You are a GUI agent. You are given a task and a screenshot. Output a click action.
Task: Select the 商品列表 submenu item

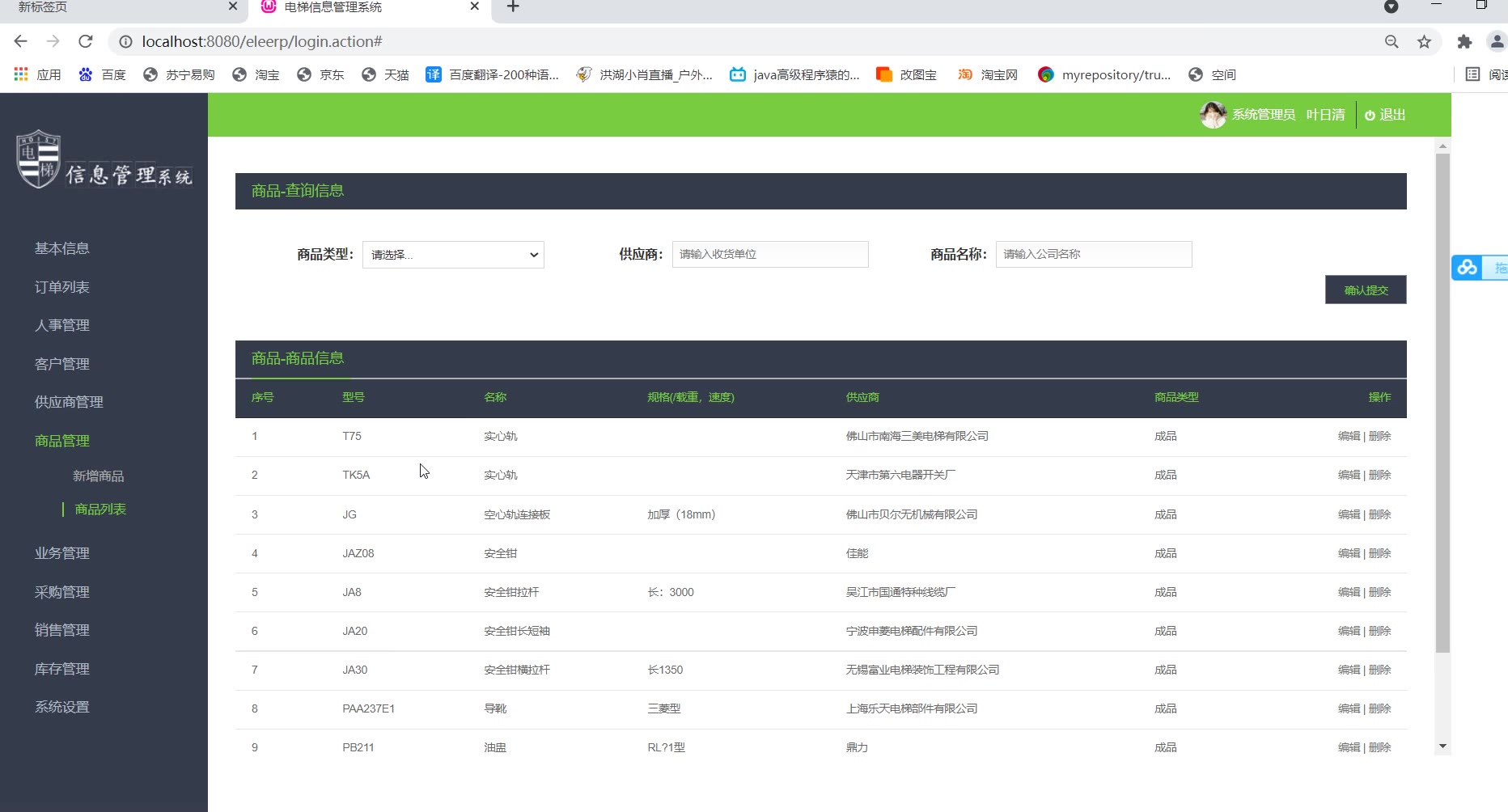click(100, 510)
